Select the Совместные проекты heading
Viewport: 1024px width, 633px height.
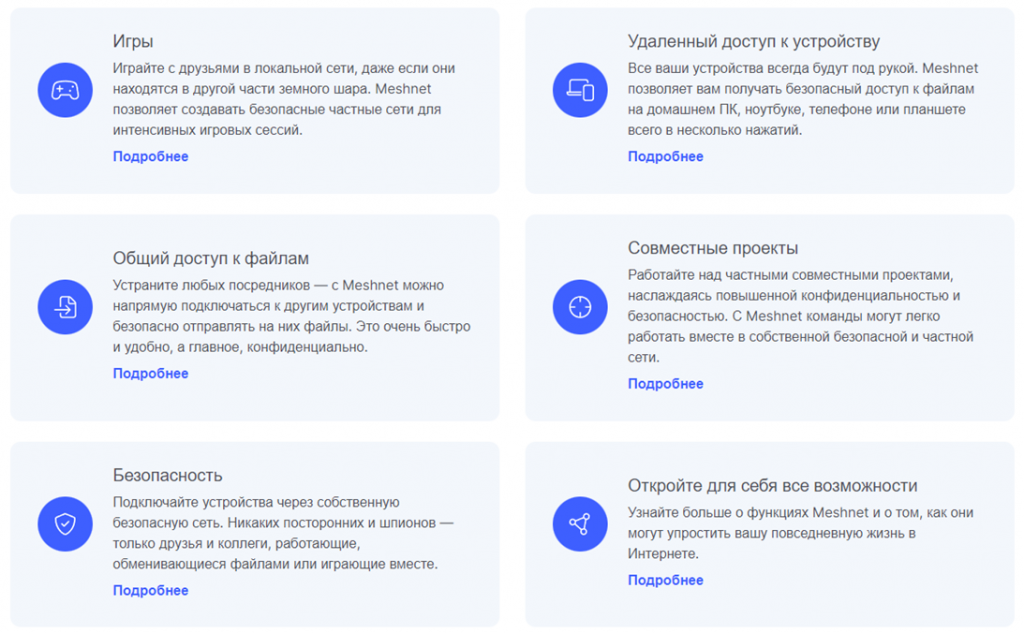712,249
